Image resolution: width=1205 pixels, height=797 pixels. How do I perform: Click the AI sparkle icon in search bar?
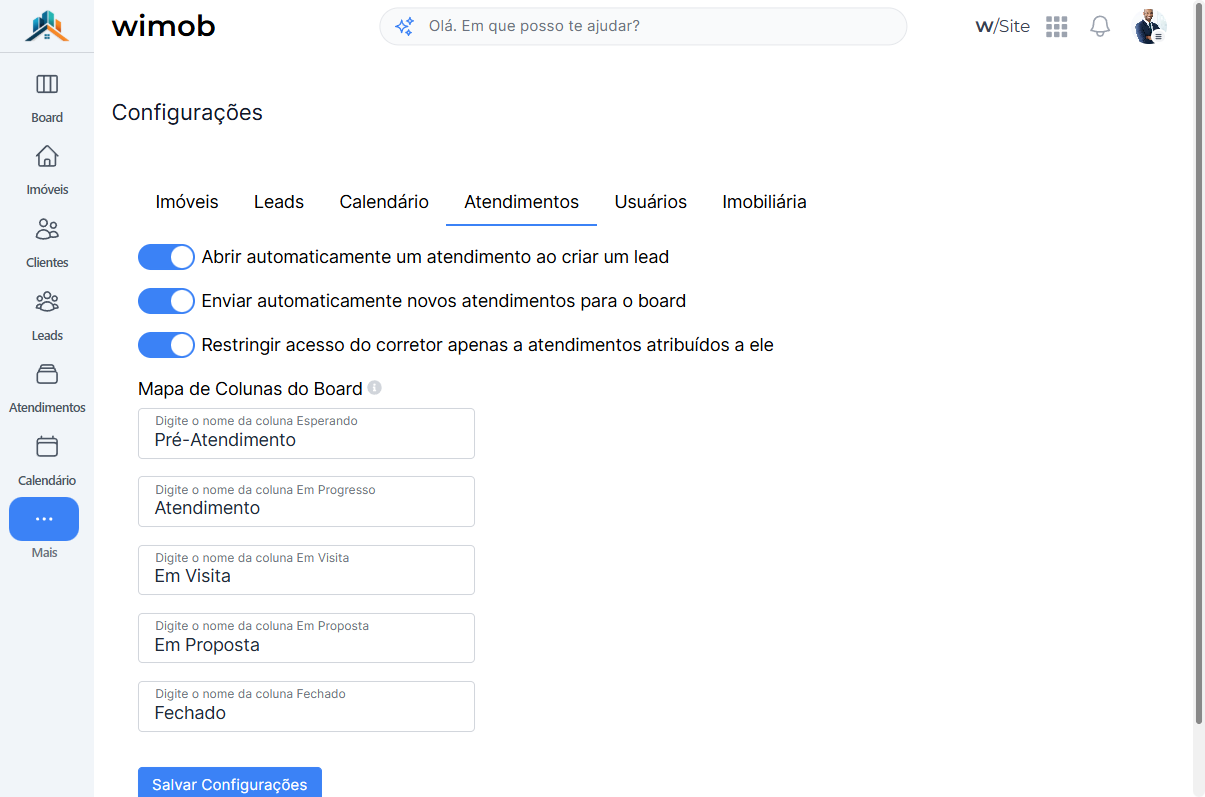coord(404,27)
